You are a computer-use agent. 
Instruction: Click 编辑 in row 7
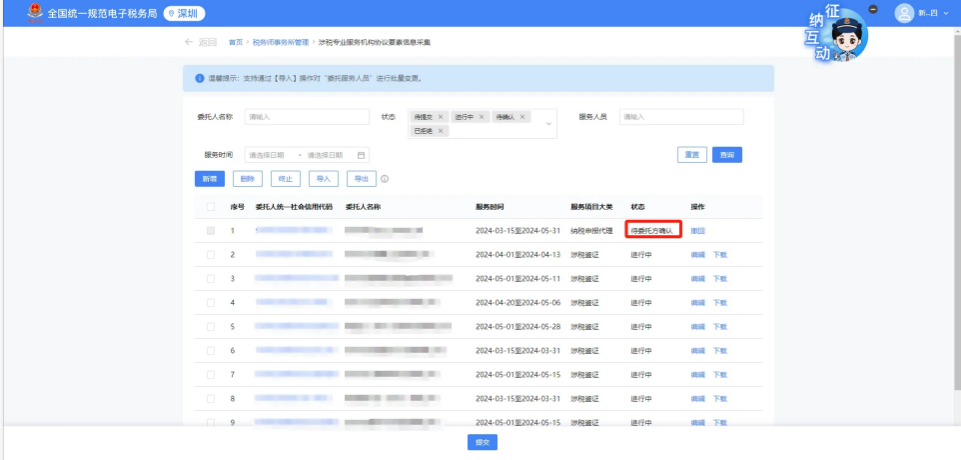(697, 374)
